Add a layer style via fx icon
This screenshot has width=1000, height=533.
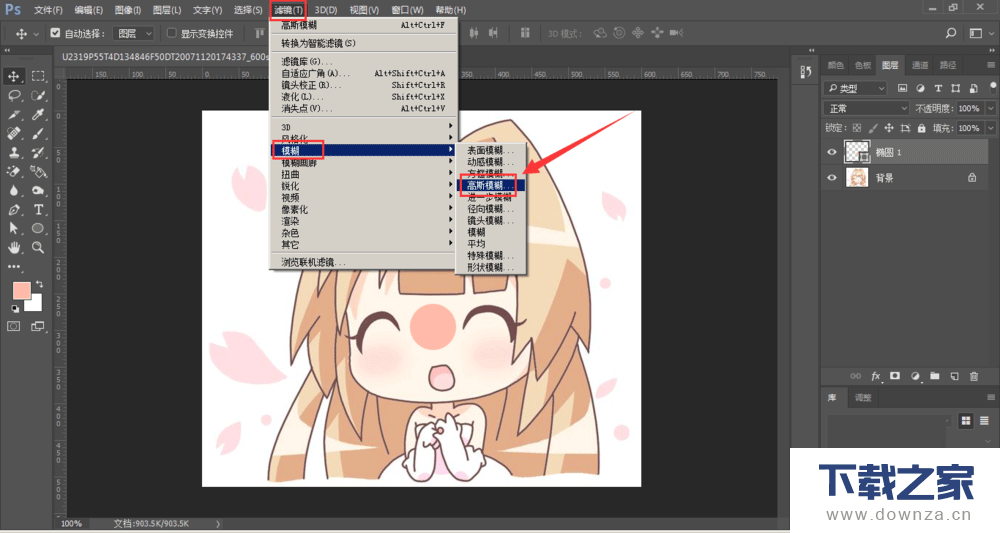click(x=876, y=376)
